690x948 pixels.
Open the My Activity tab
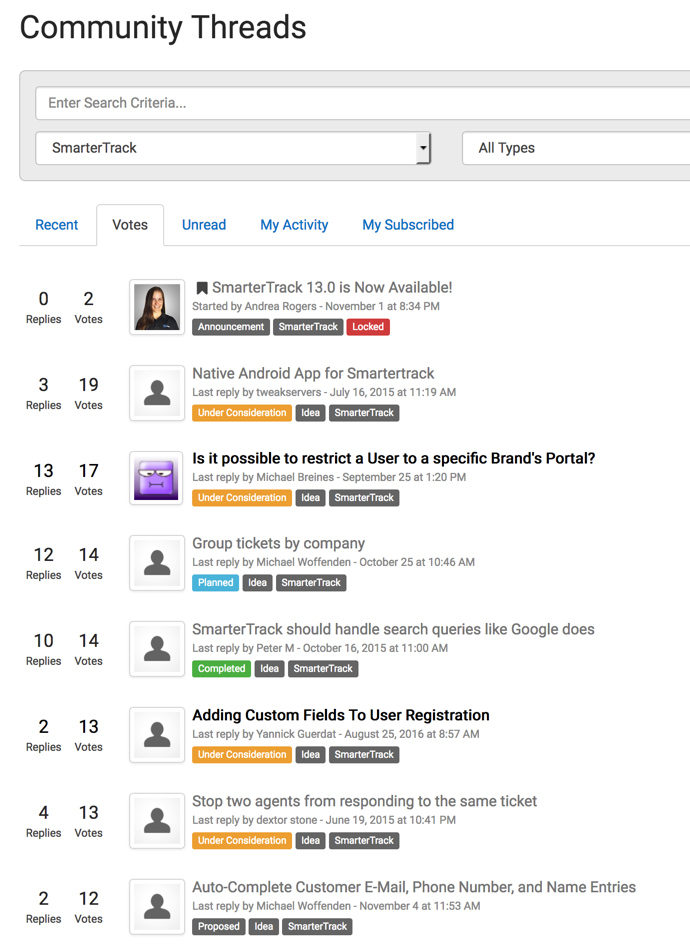coord(294,225)
